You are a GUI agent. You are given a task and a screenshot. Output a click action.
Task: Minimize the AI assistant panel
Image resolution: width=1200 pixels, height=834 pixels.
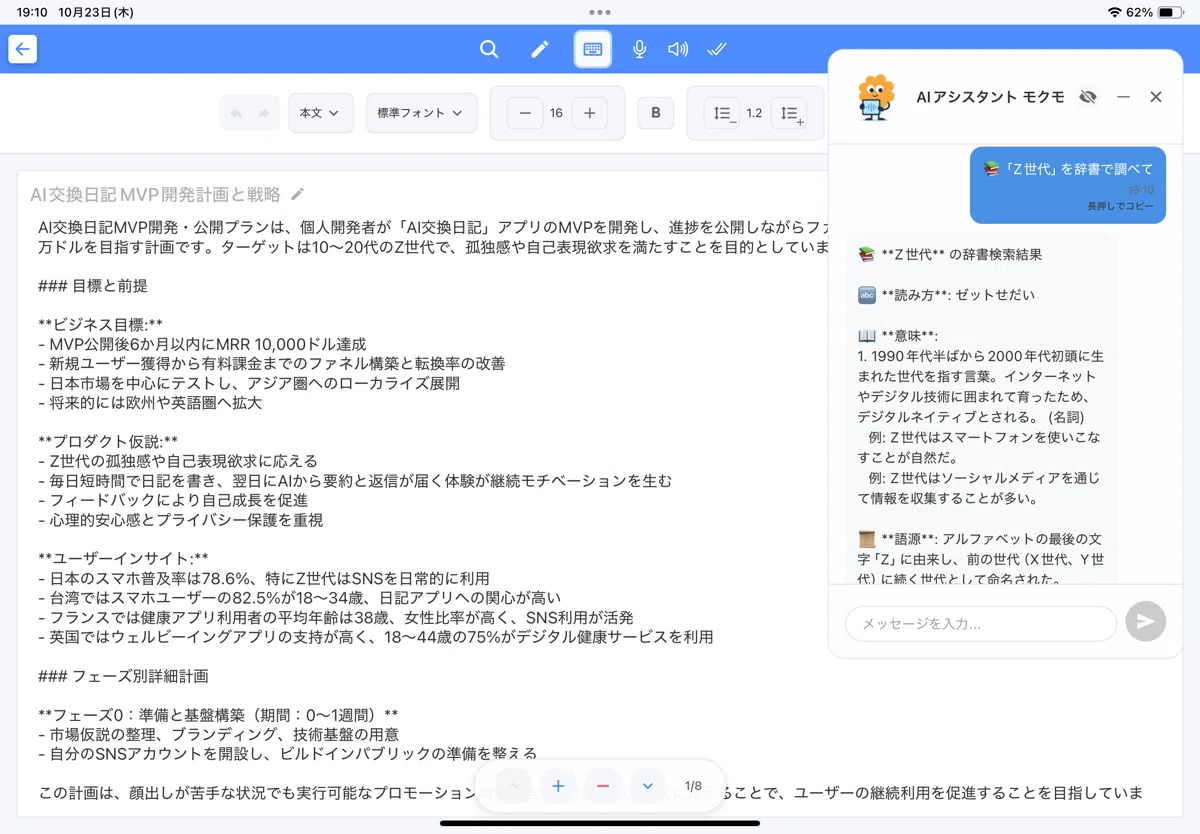1123,97
